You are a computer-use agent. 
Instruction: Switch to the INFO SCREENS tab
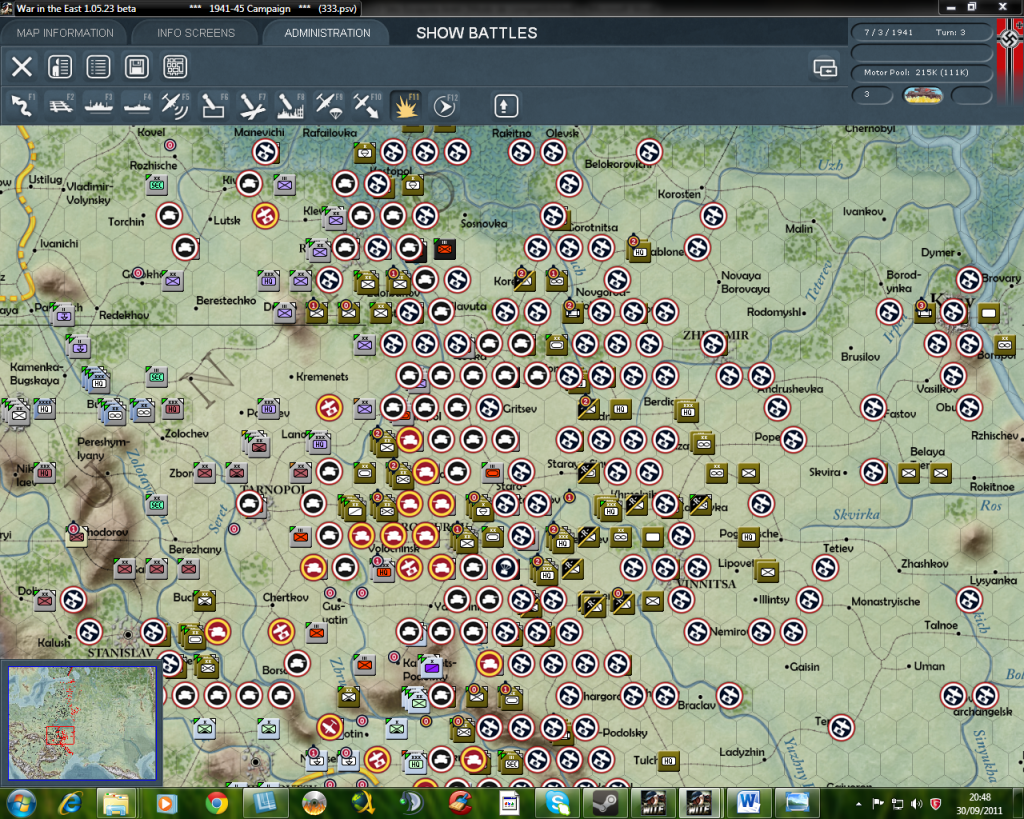pyautogui.click(x=195, y=33)
